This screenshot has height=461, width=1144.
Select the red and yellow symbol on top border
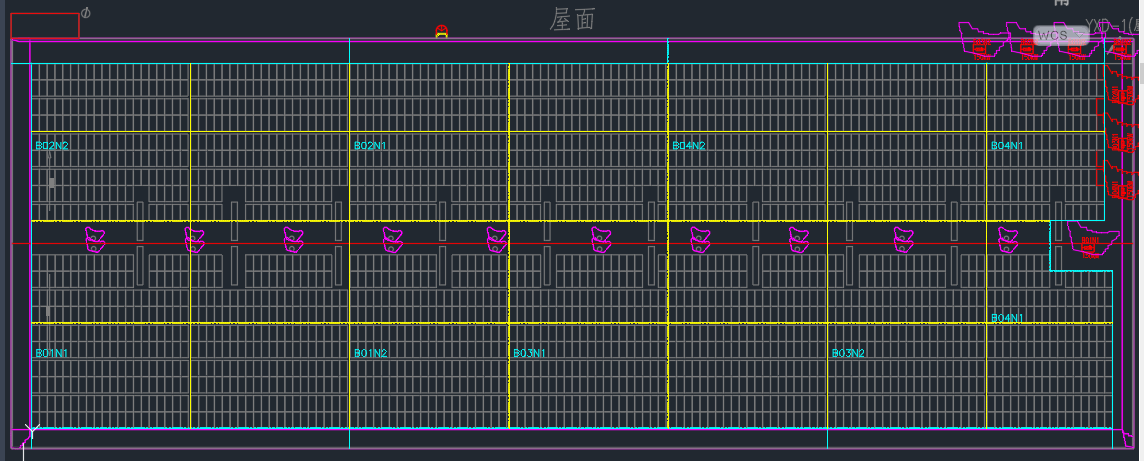coord(441,32)
